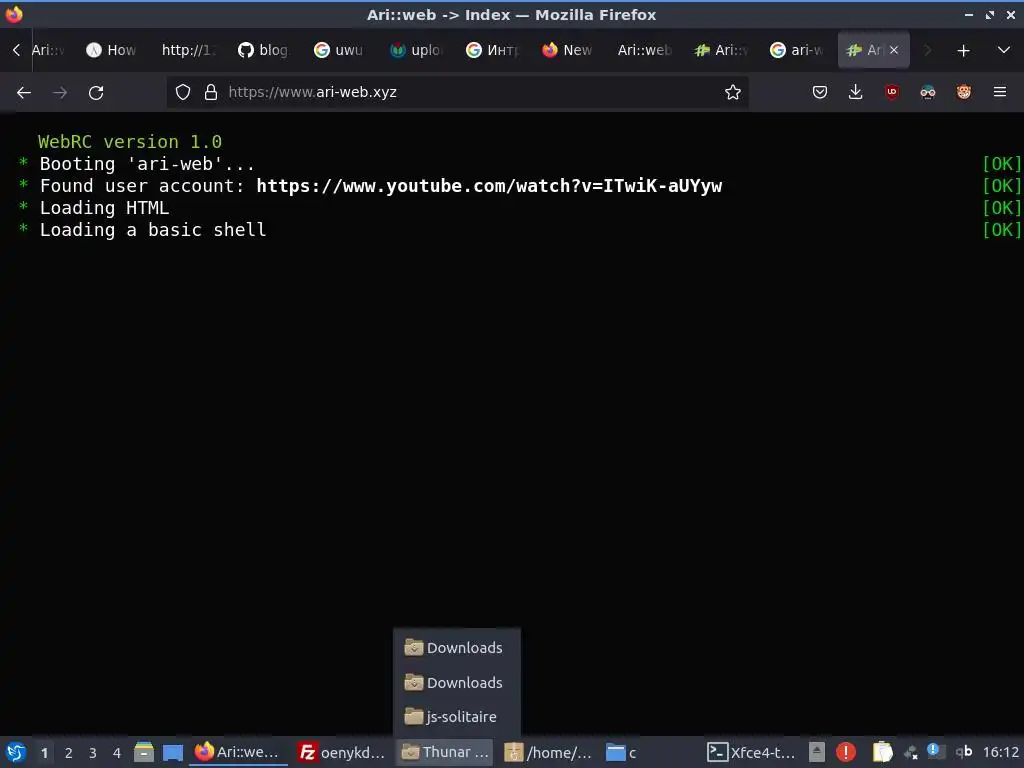Click the blue info-bubble tray icon

point(935,752)
